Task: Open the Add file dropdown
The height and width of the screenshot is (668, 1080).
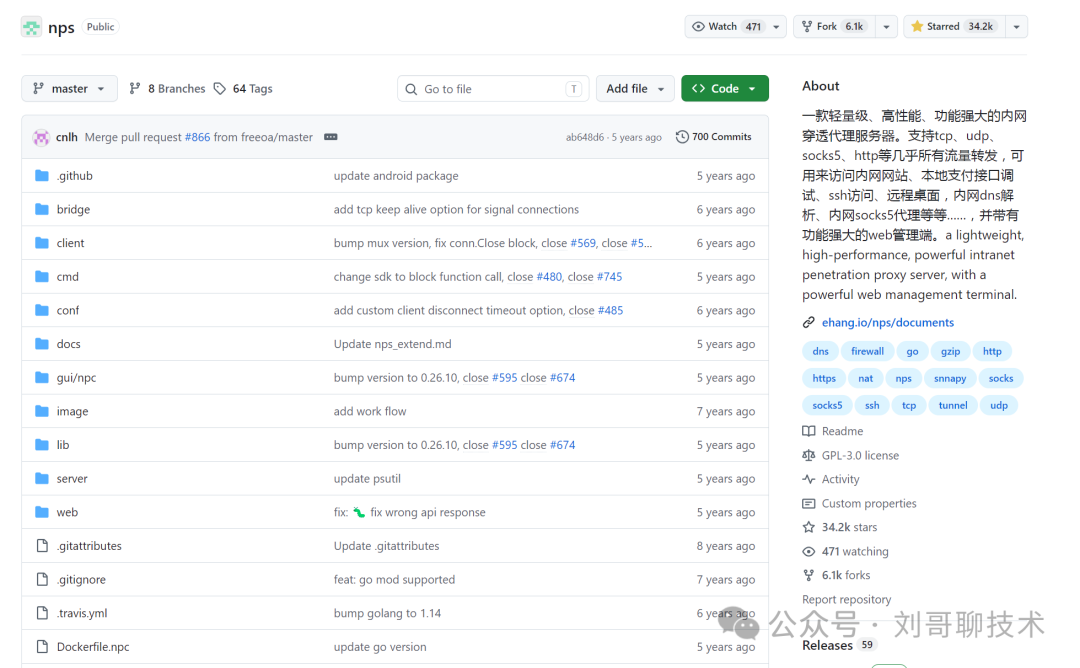Action: pos(635,89)
